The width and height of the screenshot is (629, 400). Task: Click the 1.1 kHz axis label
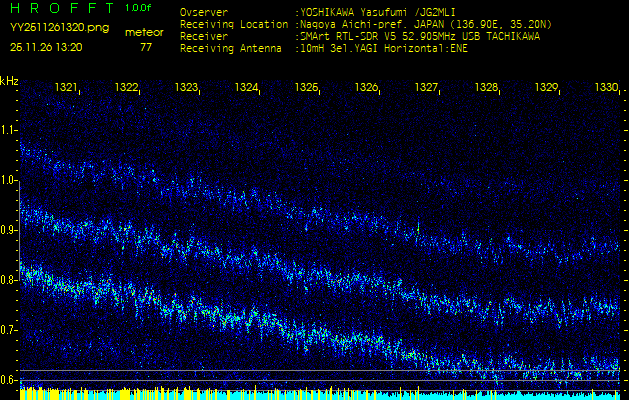point(9,130)
